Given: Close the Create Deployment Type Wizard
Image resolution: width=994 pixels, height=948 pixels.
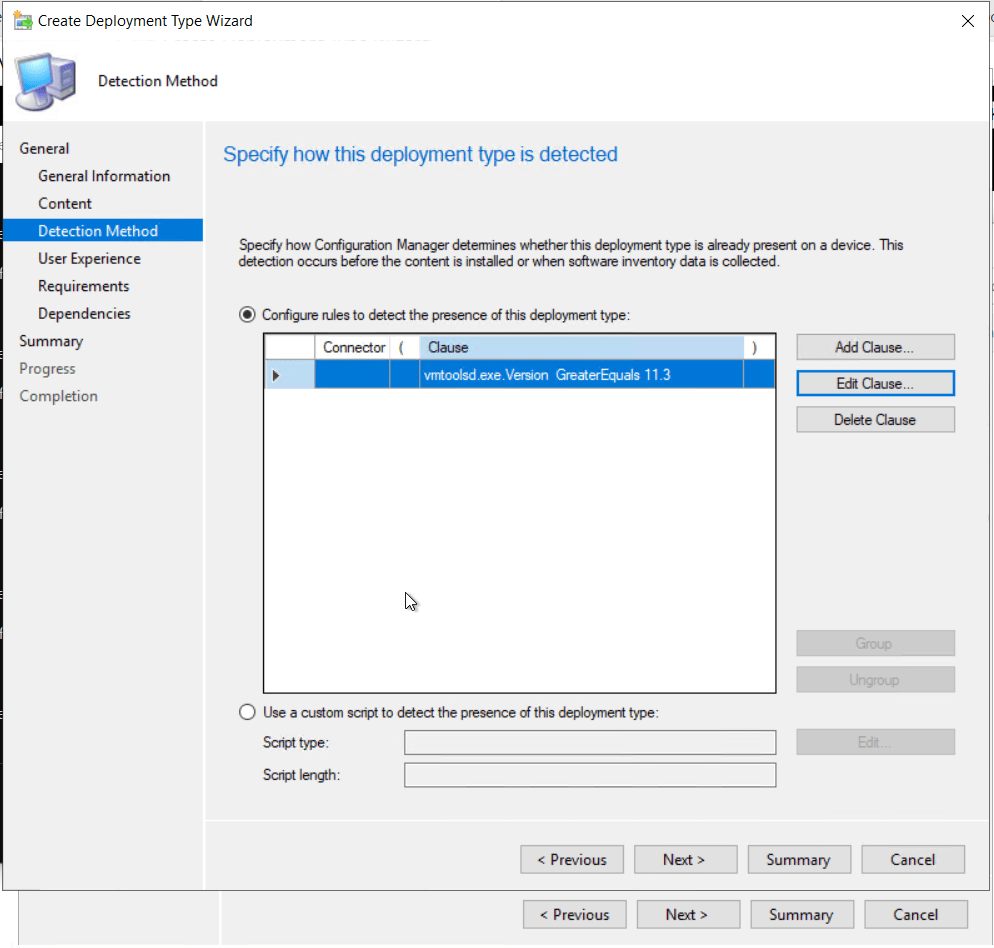Looking at the screenshot, I should 967,21.
